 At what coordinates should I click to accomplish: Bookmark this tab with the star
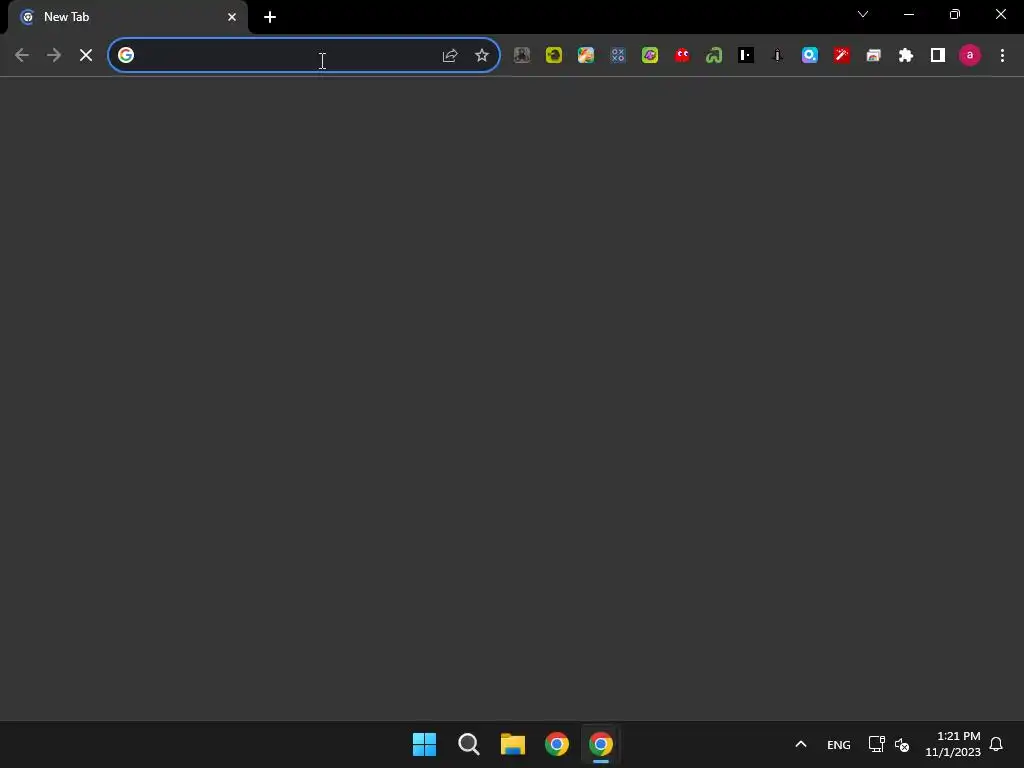(x=482, y=56)
